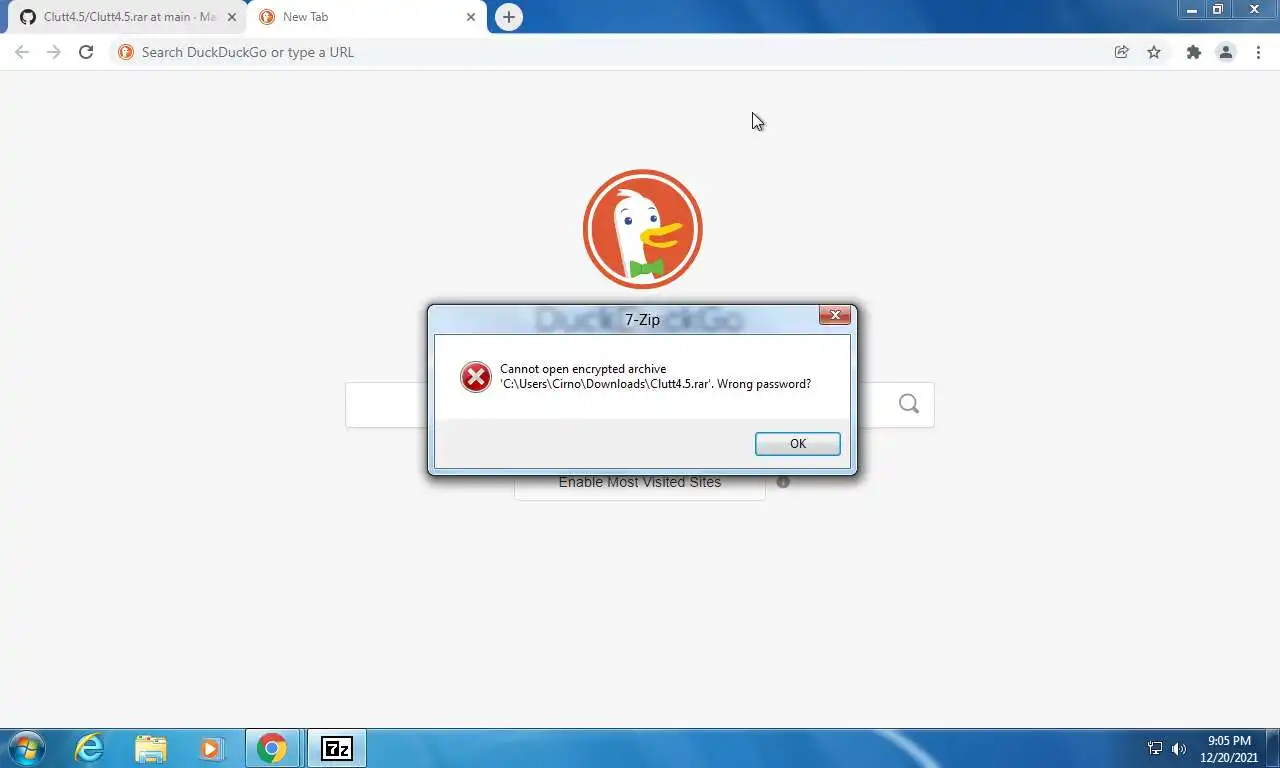Open the Windows Start menu

(26, 748)
